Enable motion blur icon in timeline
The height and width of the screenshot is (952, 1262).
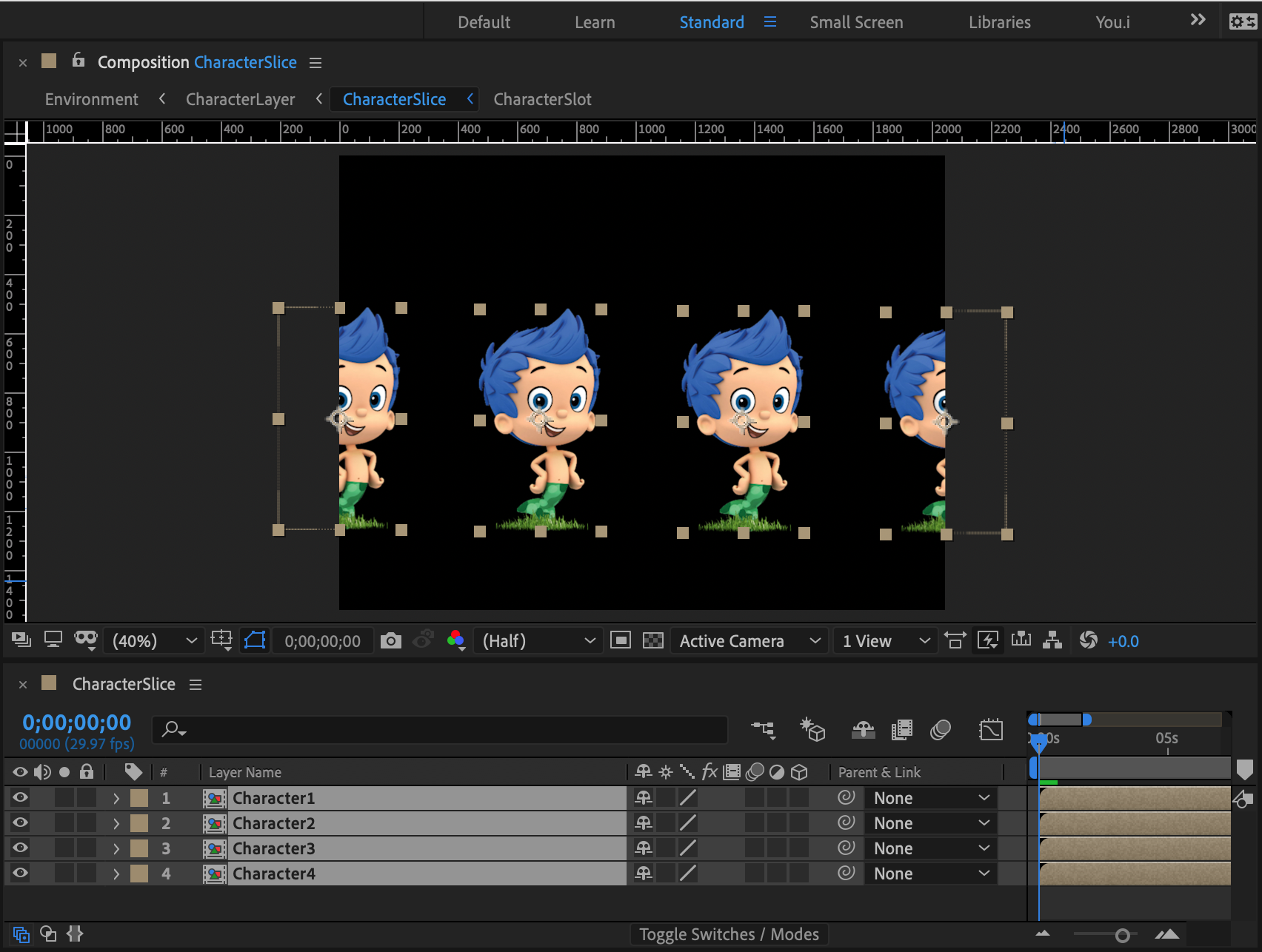tap(941, 730)
